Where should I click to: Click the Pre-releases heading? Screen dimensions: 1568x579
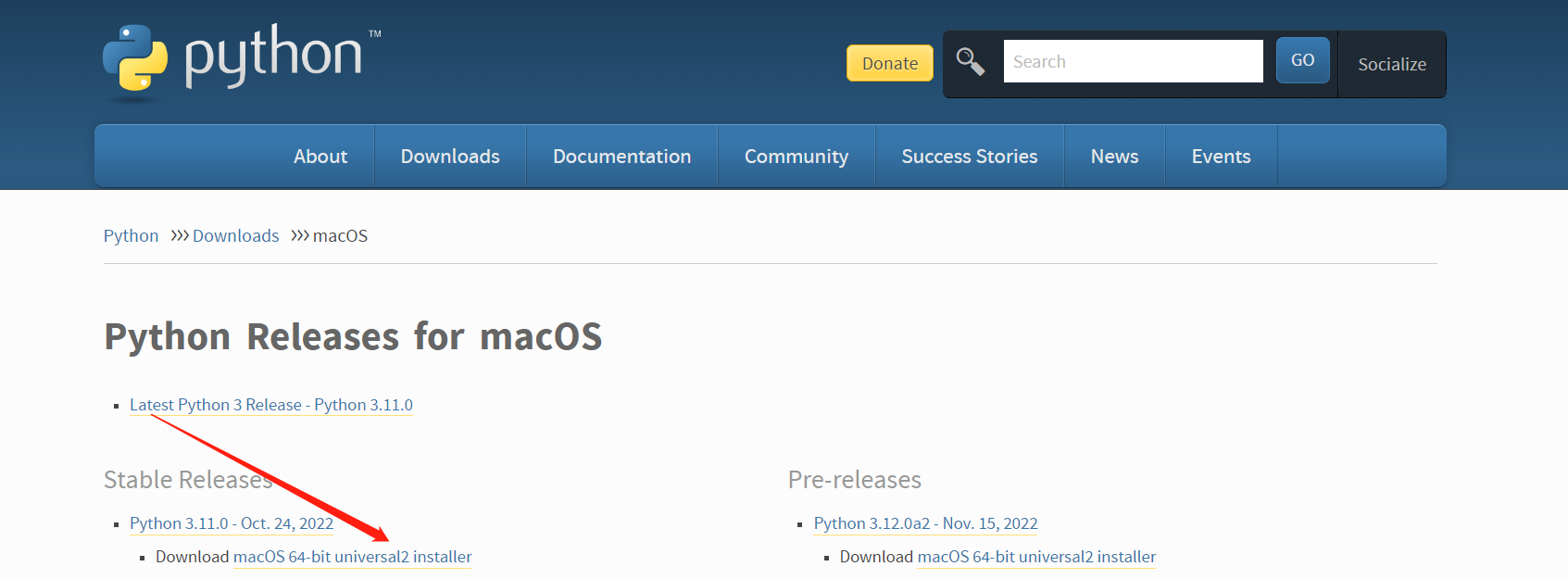coord(855,480)
